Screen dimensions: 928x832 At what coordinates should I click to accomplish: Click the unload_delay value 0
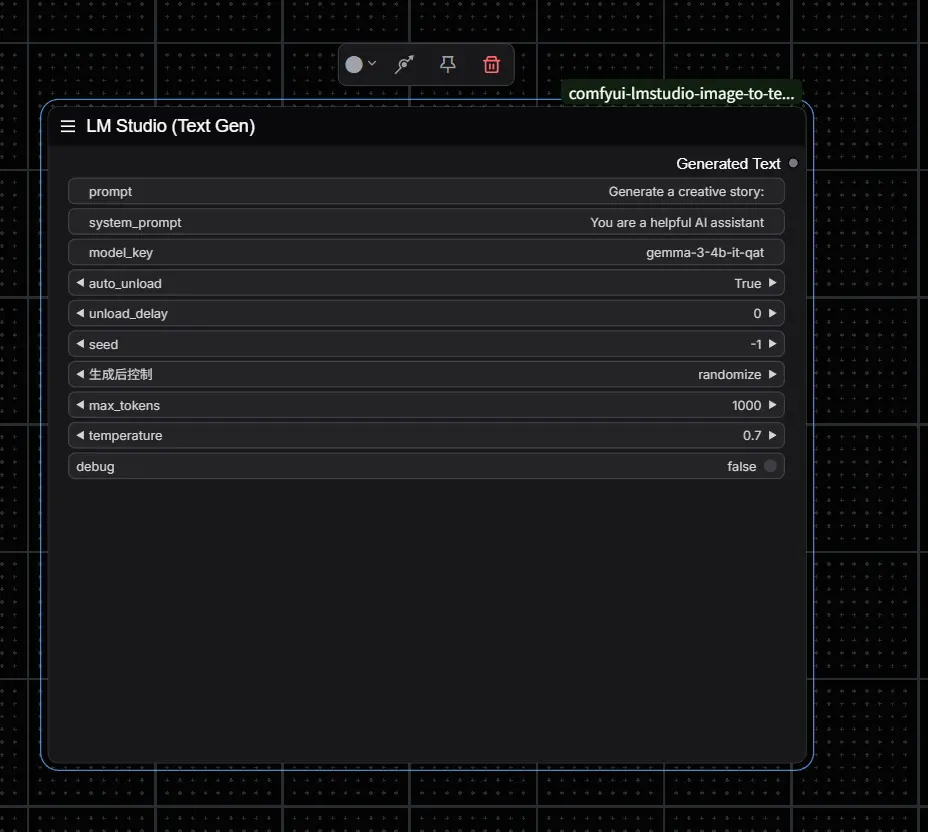coord(757,314)
